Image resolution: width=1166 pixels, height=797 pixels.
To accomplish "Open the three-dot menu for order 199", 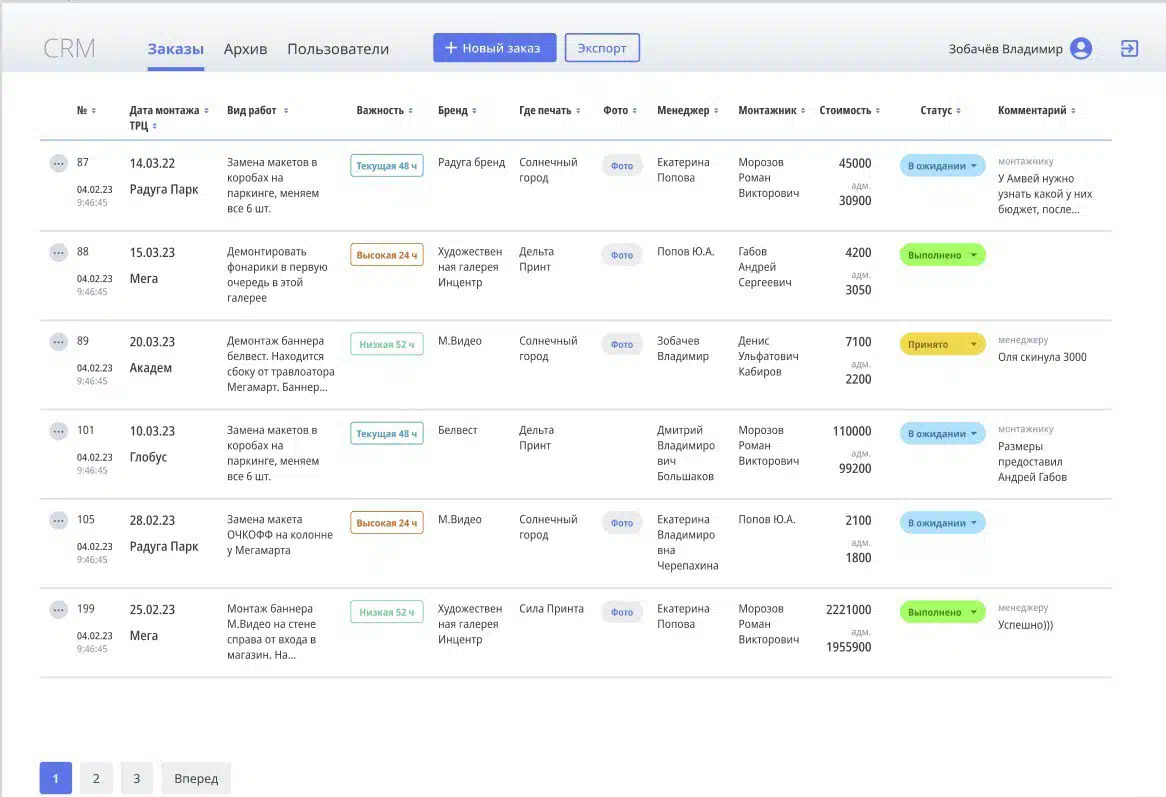I will (58, 610).
